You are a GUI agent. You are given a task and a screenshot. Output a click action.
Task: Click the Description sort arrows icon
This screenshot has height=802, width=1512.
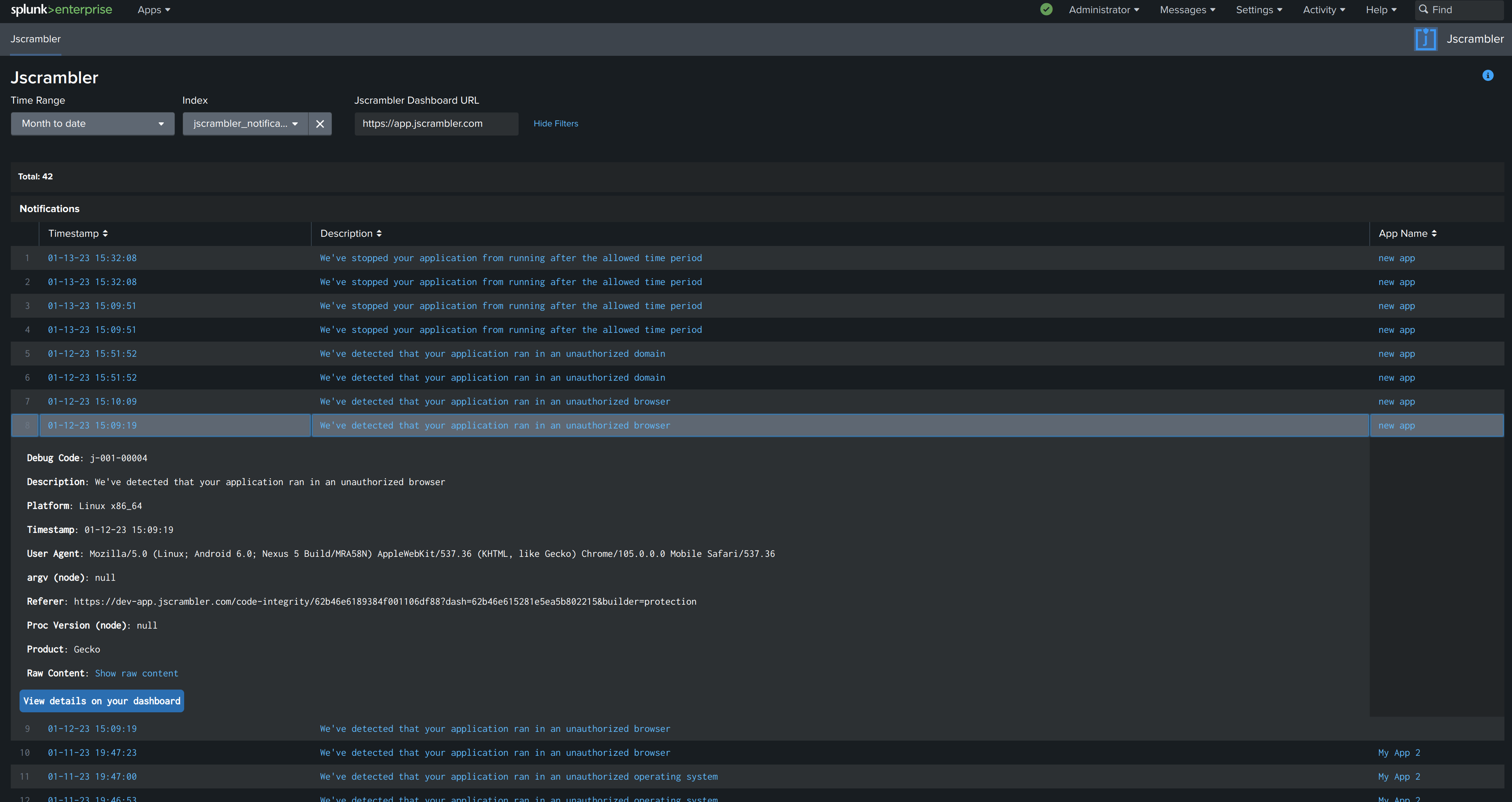pos(379,234)
